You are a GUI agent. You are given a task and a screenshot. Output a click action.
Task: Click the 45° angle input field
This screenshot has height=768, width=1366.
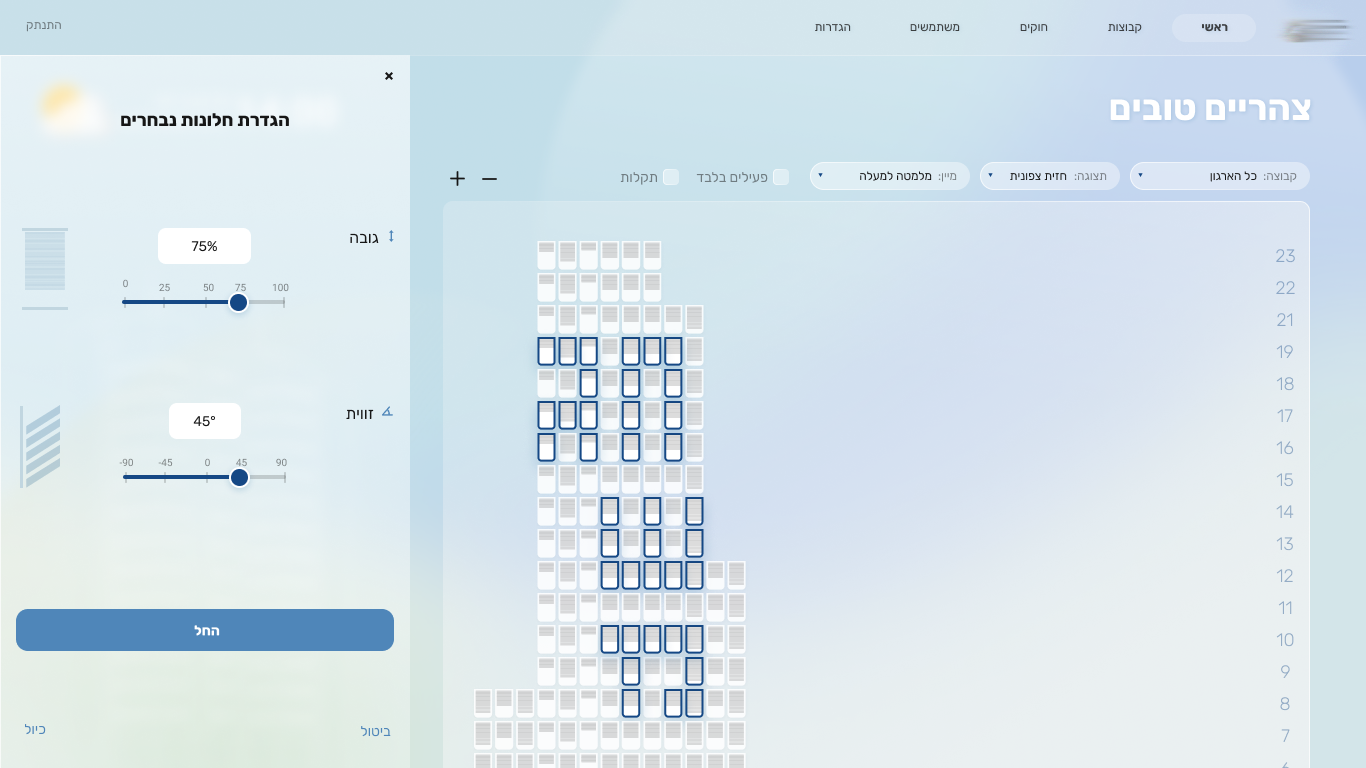point(205,421)
